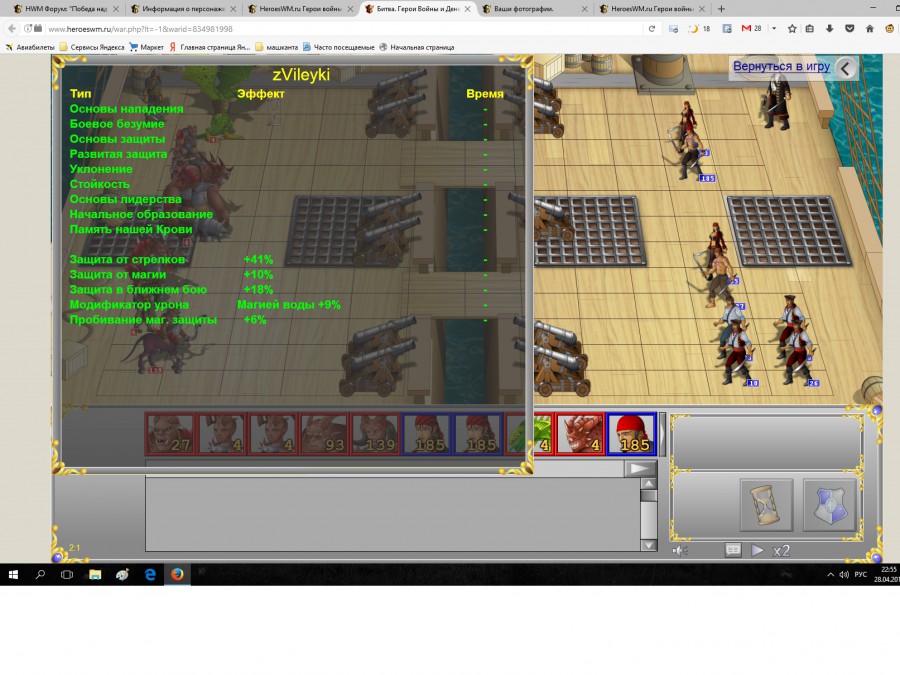The image size is (900, 675).
Task: Show hidden system tray icons
Action: coord(830,575)
